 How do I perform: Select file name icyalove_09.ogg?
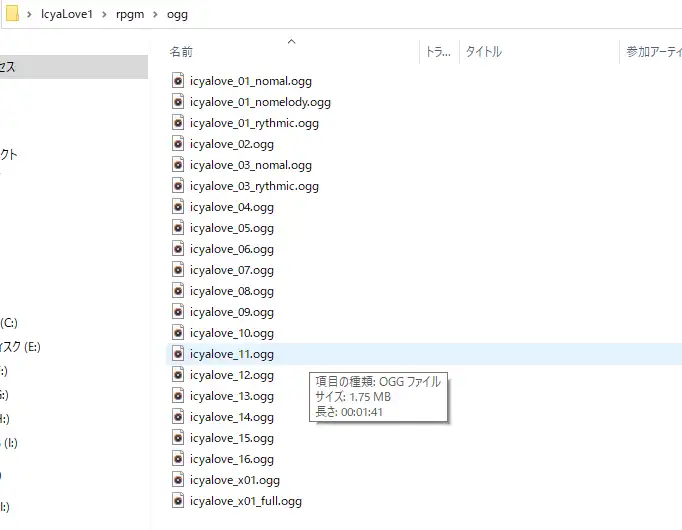click(231, 313)
